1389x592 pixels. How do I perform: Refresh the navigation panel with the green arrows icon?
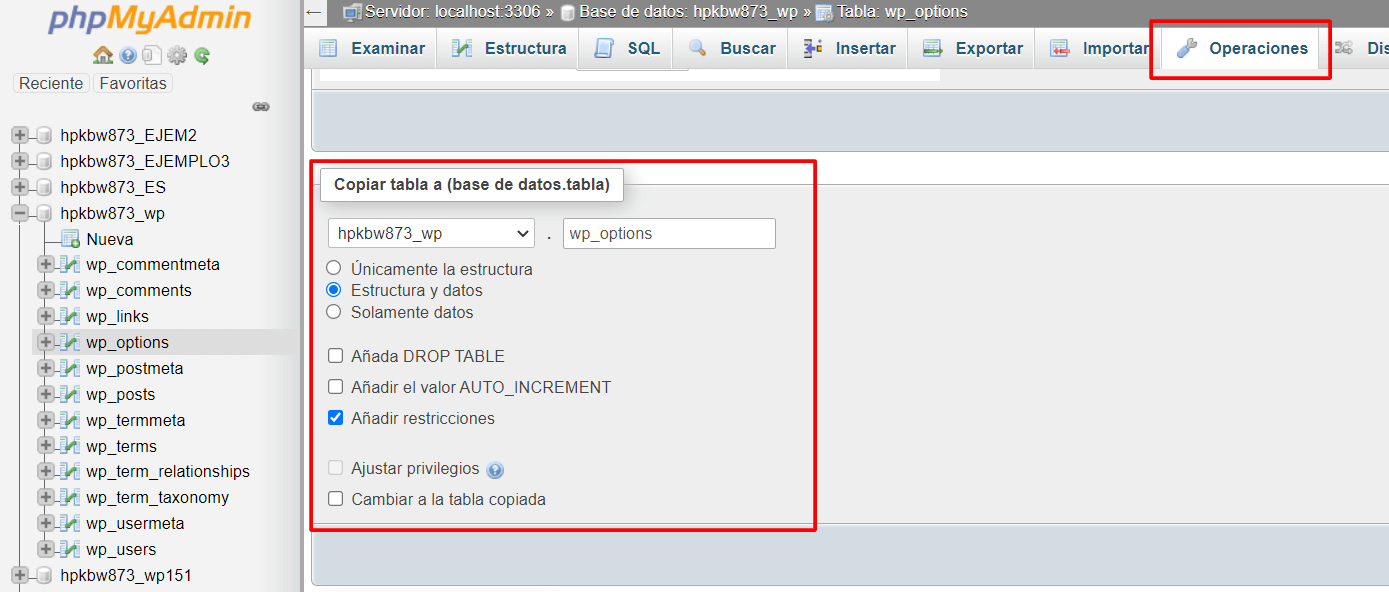pos(202,55)
